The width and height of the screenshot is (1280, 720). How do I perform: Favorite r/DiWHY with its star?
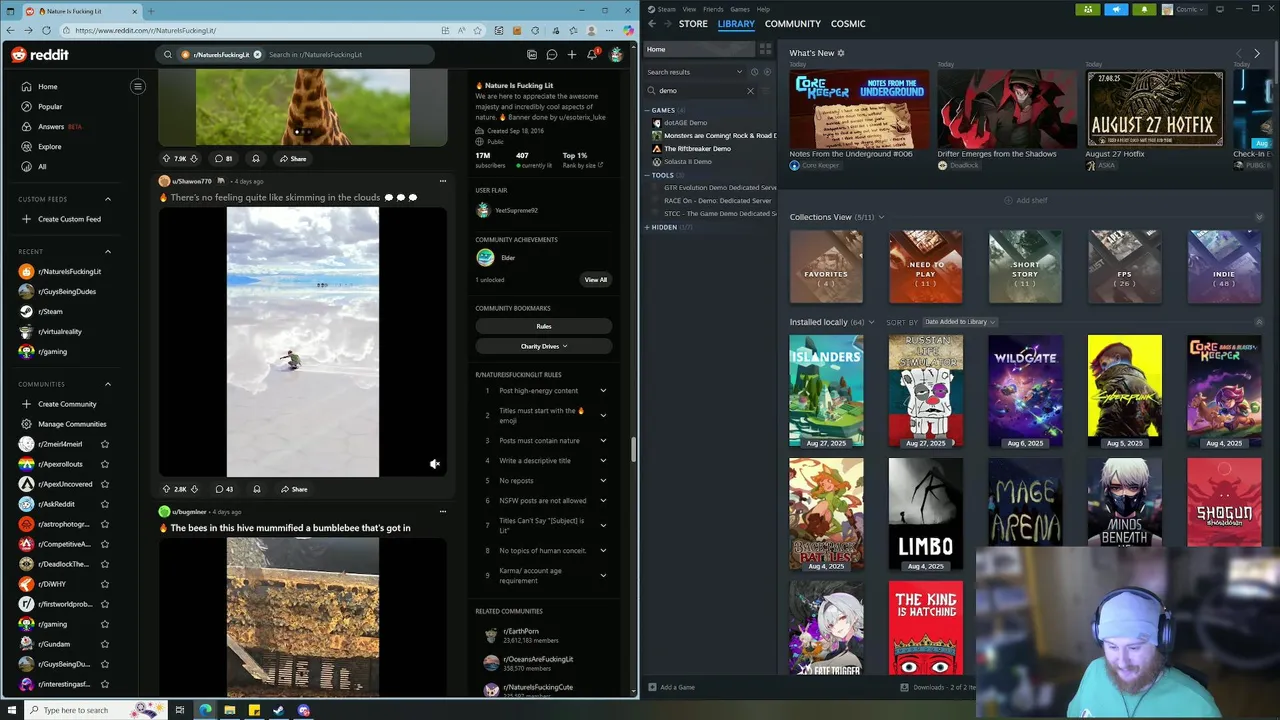pyautogui.click(x=105, y=584)
